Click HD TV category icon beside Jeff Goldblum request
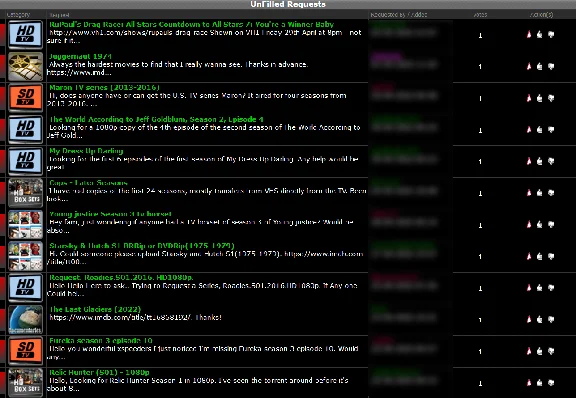 25,129
